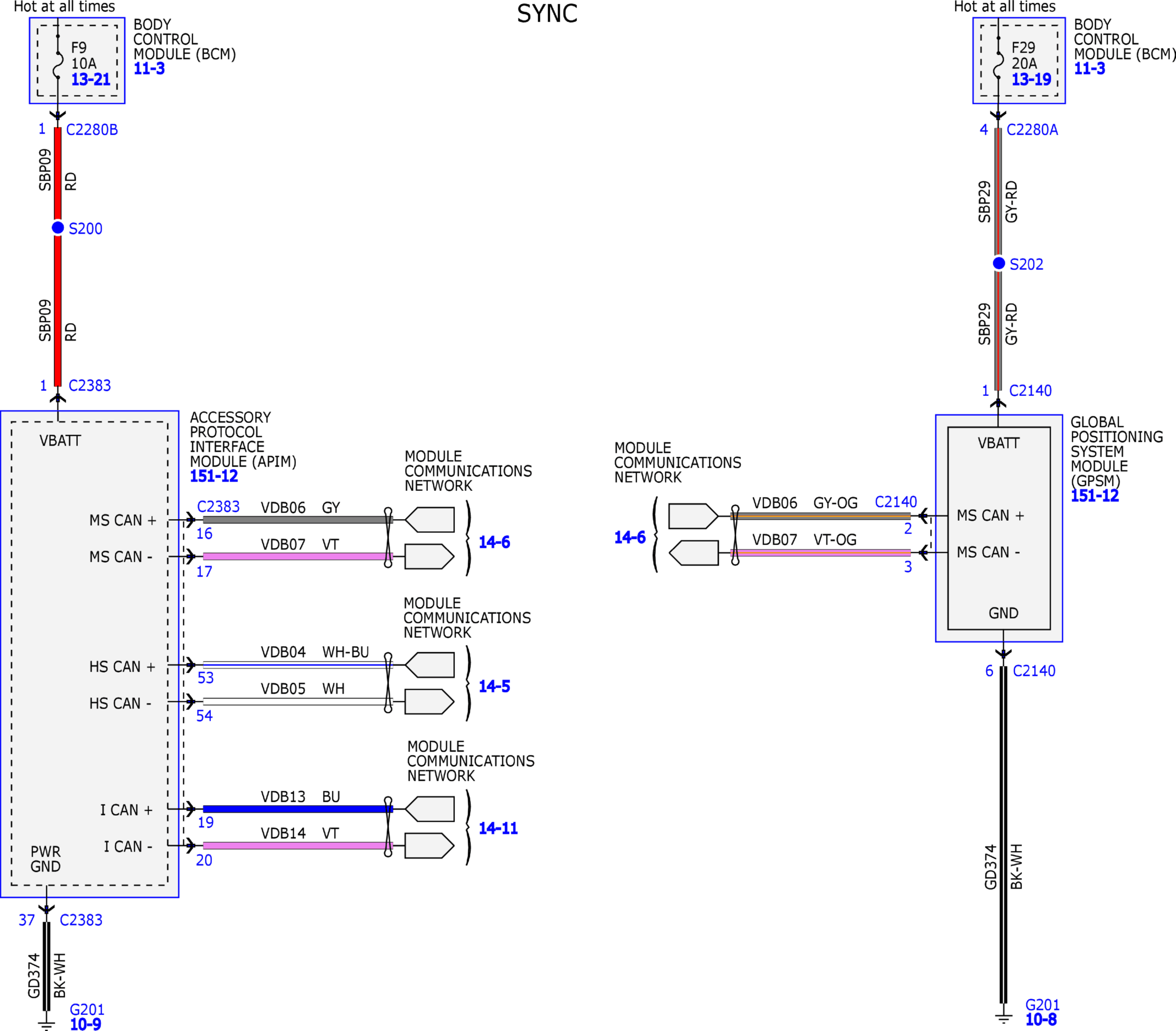The width and height of the screenshot is (1176, 1031).
Task: Select C2383 label beside pin 37
Action: point(81,920)
